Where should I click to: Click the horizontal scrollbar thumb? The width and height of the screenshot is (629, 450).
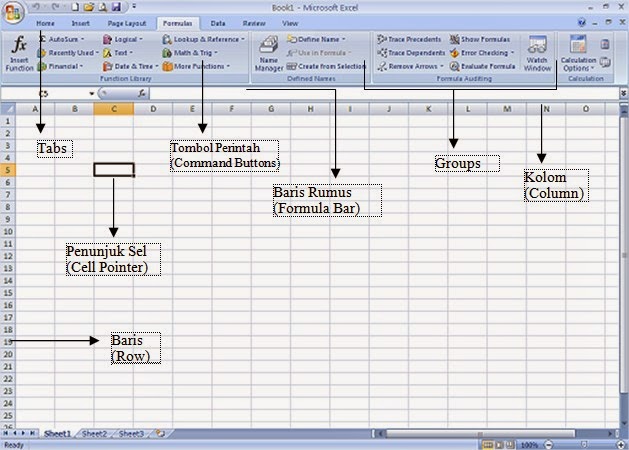pos(480,434)
